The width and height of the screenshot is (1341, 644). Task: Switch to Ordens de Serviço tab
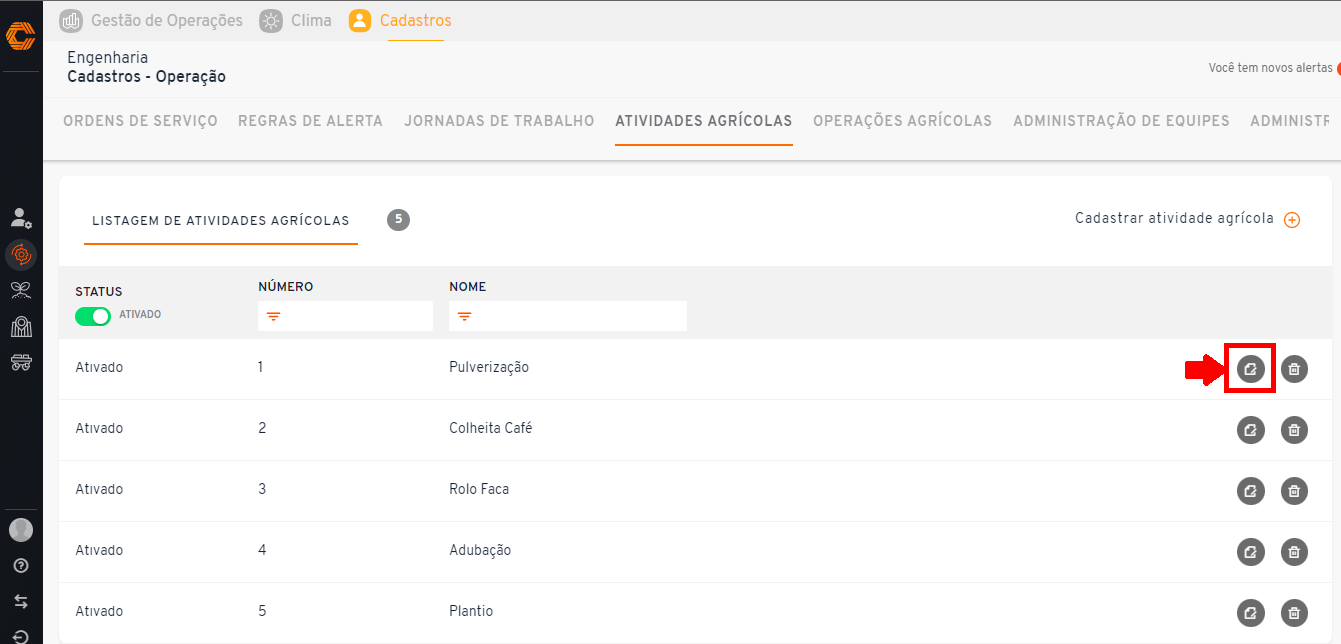pyautogui.click(x=140, y=121)
